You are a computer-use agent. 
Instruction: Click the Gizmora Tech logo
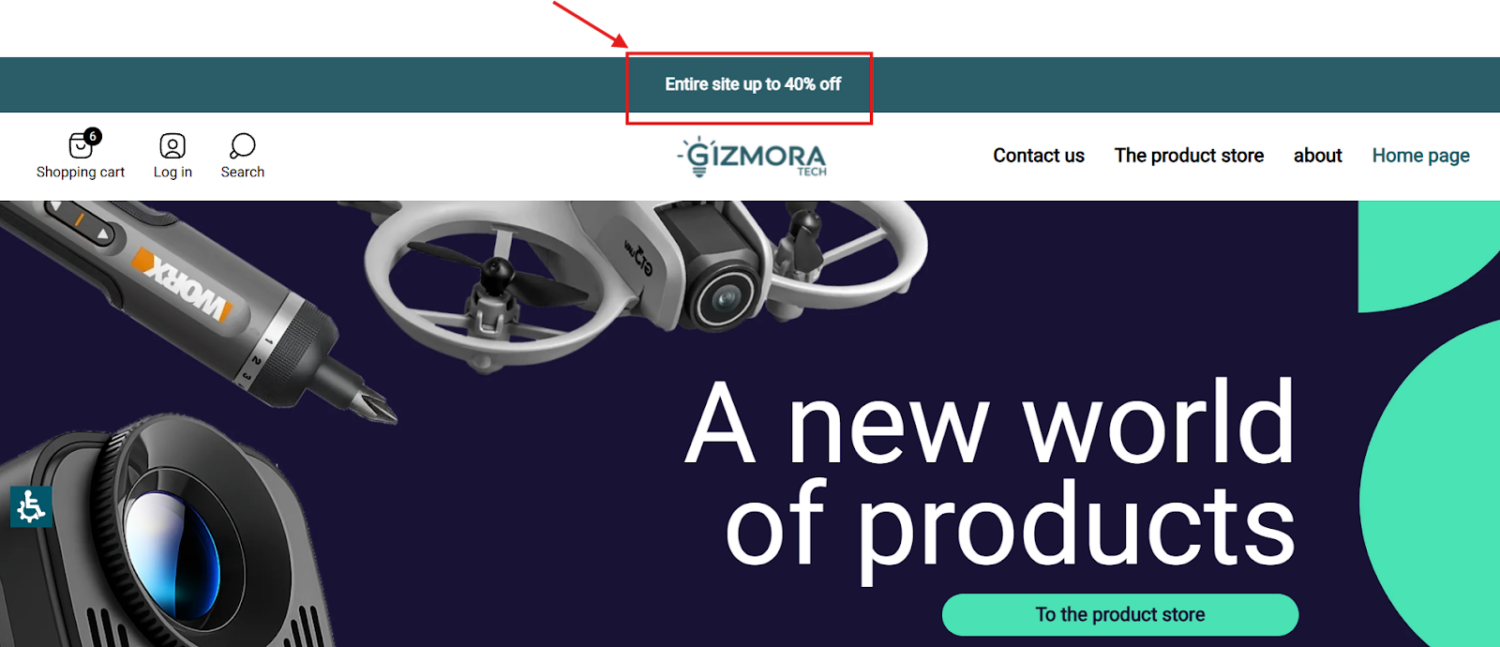(x=751, y=157)
